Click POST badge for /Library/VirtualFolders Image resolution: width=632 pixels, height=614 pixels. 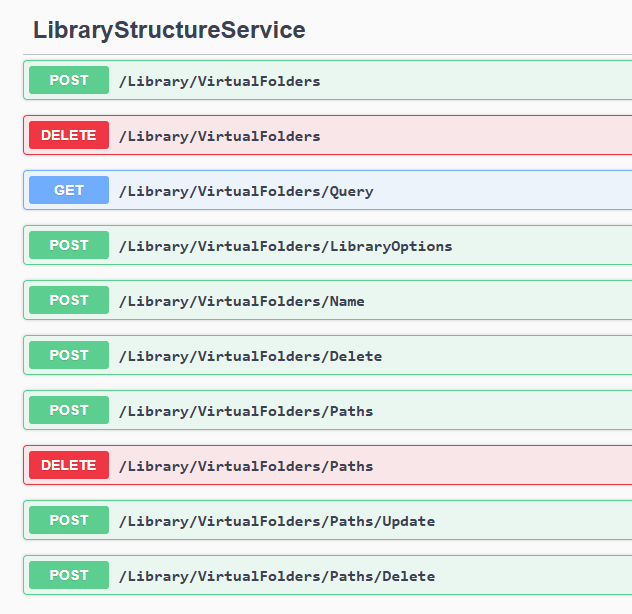[x=69, y=80]
